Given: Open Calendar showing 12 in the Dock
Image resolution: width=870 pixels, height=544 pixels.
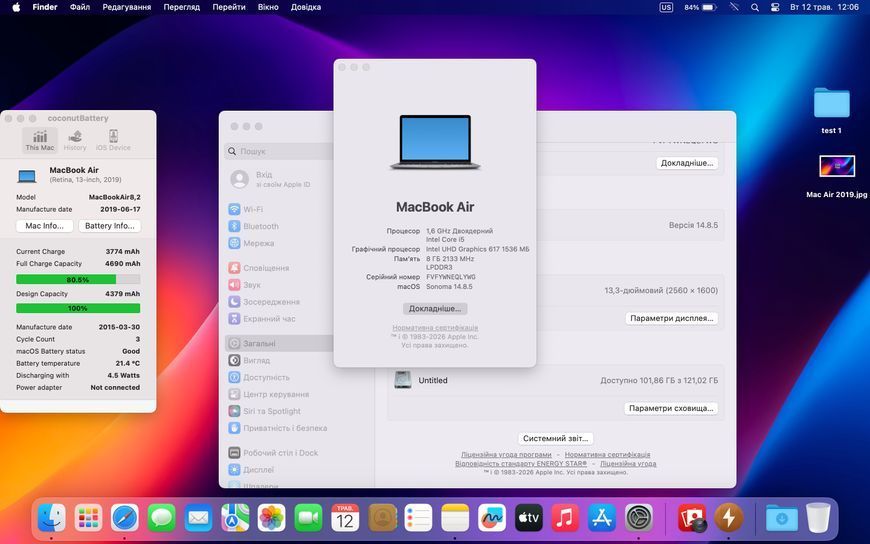Looking at the screenshot, I should pos(345,518).
